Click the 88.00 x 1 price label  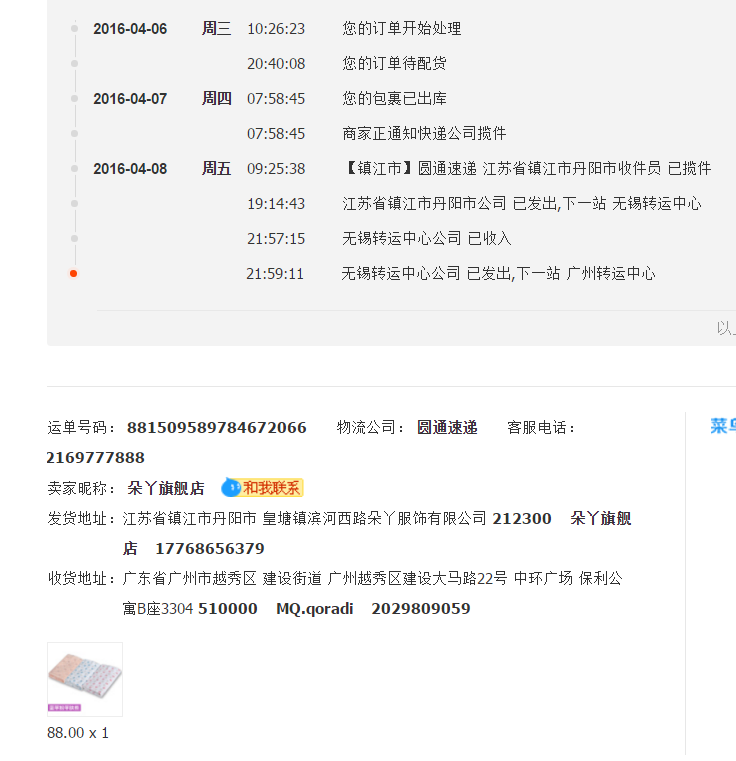click(x=78, y=733)
